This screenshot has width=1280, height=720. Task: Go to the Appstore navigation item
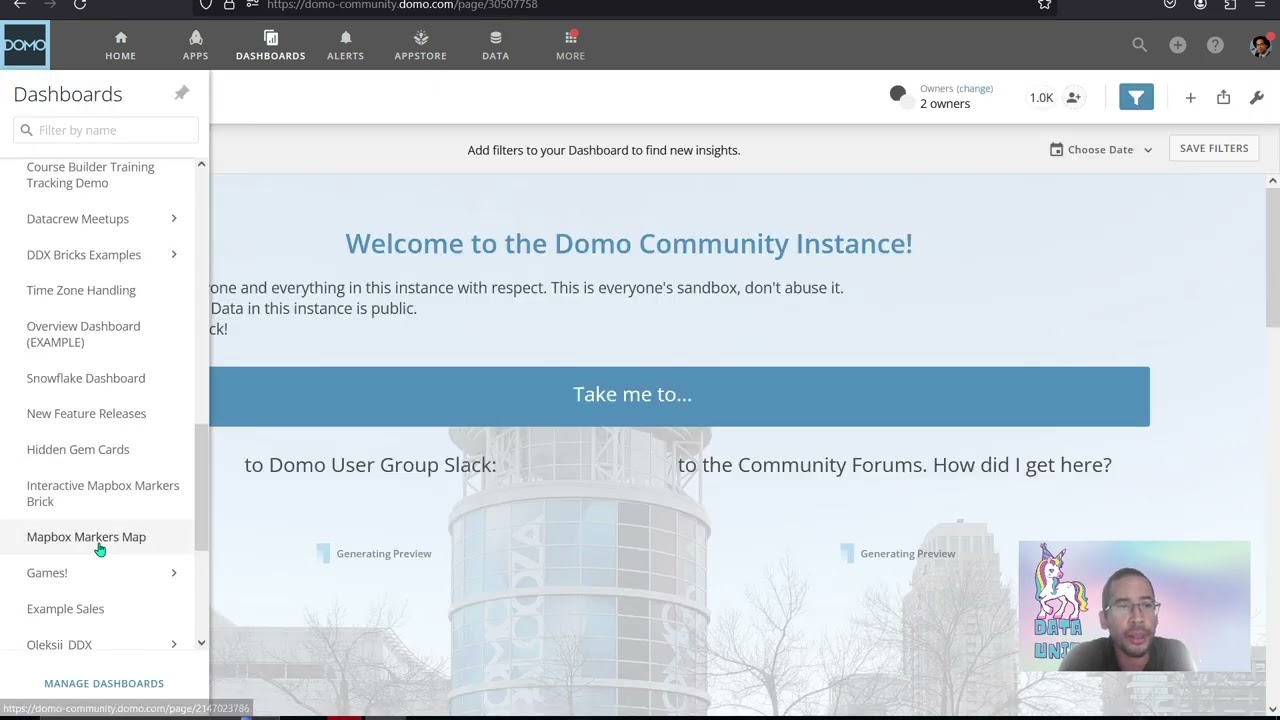420,45
